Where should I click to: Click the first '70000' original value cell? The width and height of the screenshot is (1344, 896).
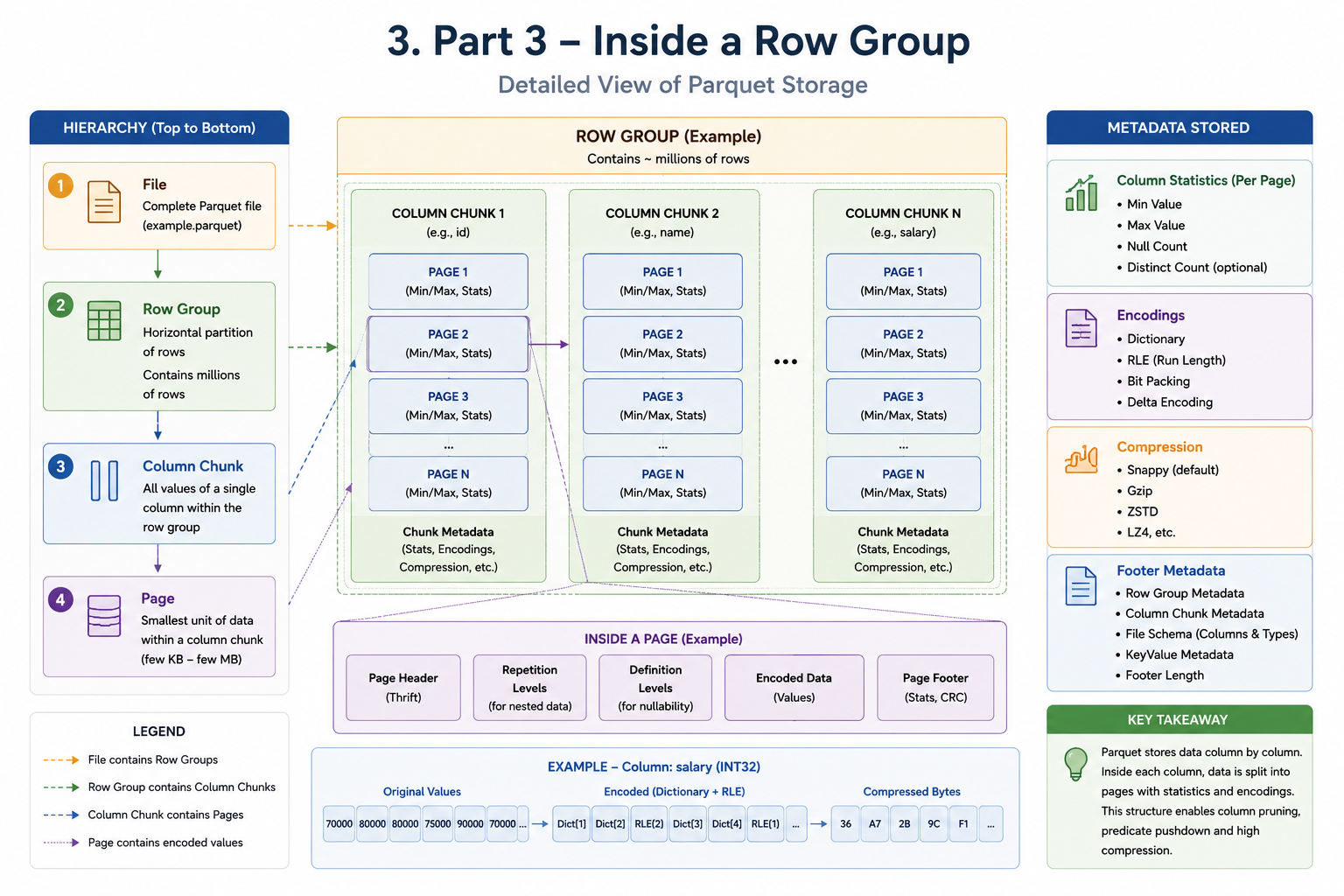tap(339, 824)
